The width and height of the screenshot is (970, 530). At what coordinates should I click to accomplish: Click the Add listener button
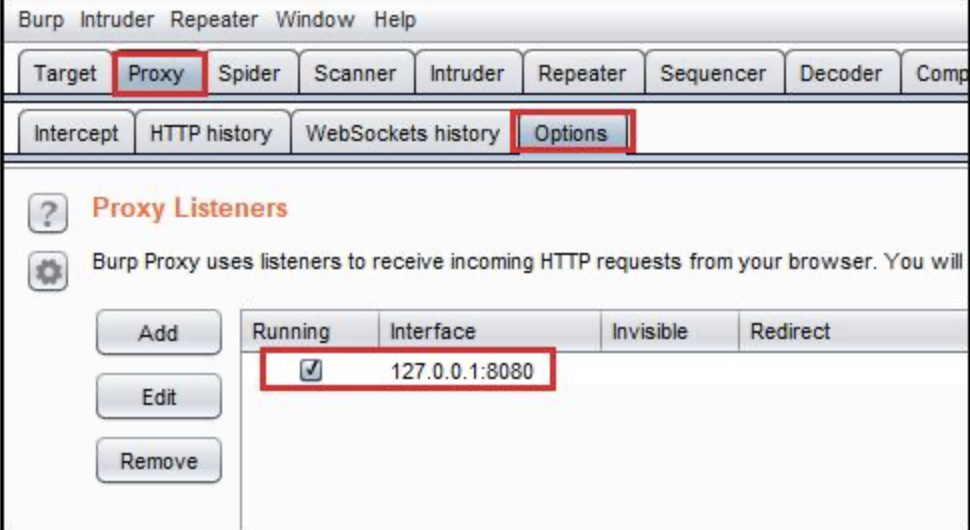click(x=158, y=333)
